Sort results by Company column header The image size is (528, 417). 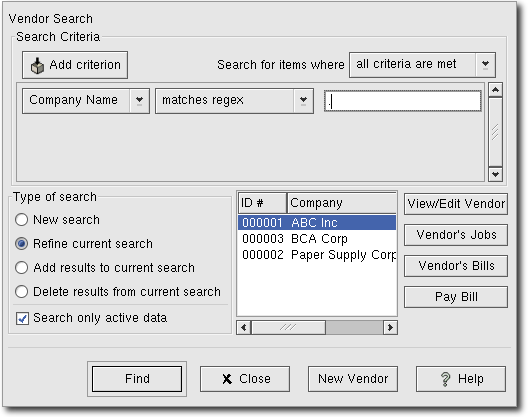click(341, 203)
